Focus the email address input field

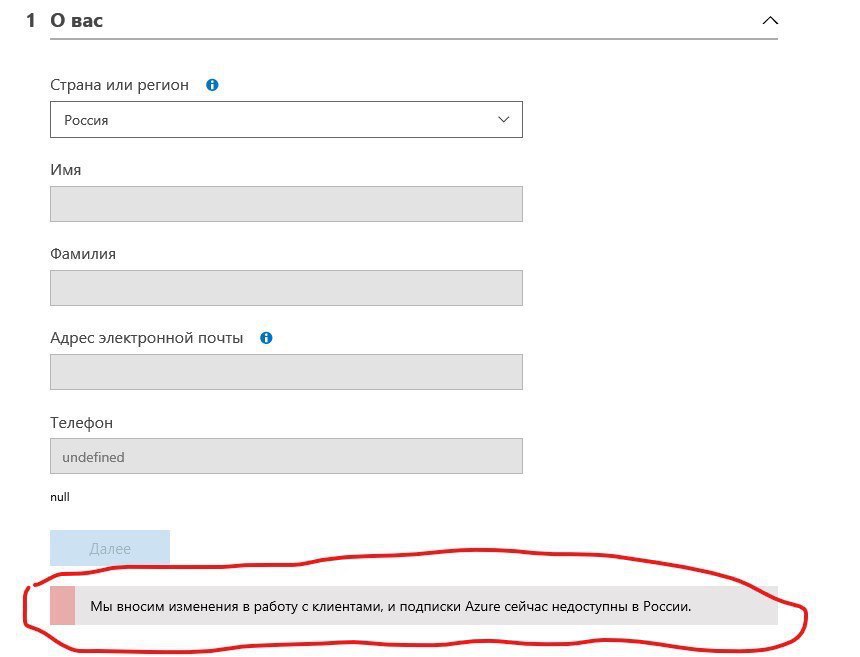286,372
